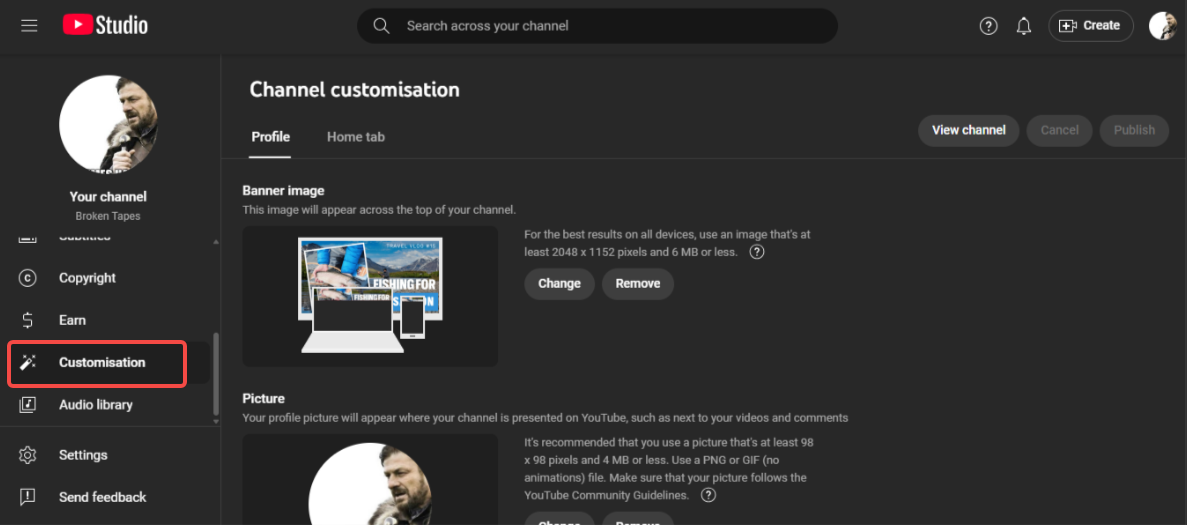
Task: Open the Create dropdown button
Action: click(x=1090, y=26)
